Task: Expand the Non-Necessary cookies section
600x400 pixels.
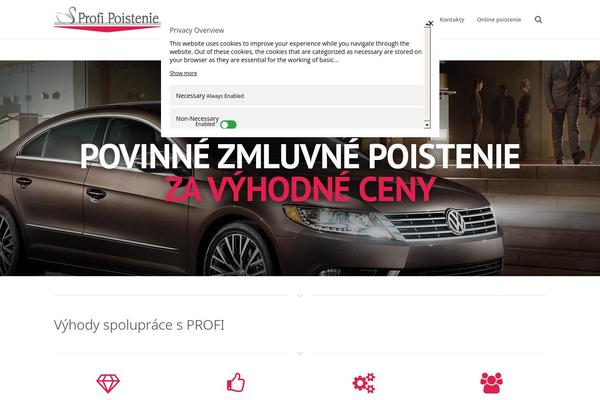Action: (x=297, y=118)
